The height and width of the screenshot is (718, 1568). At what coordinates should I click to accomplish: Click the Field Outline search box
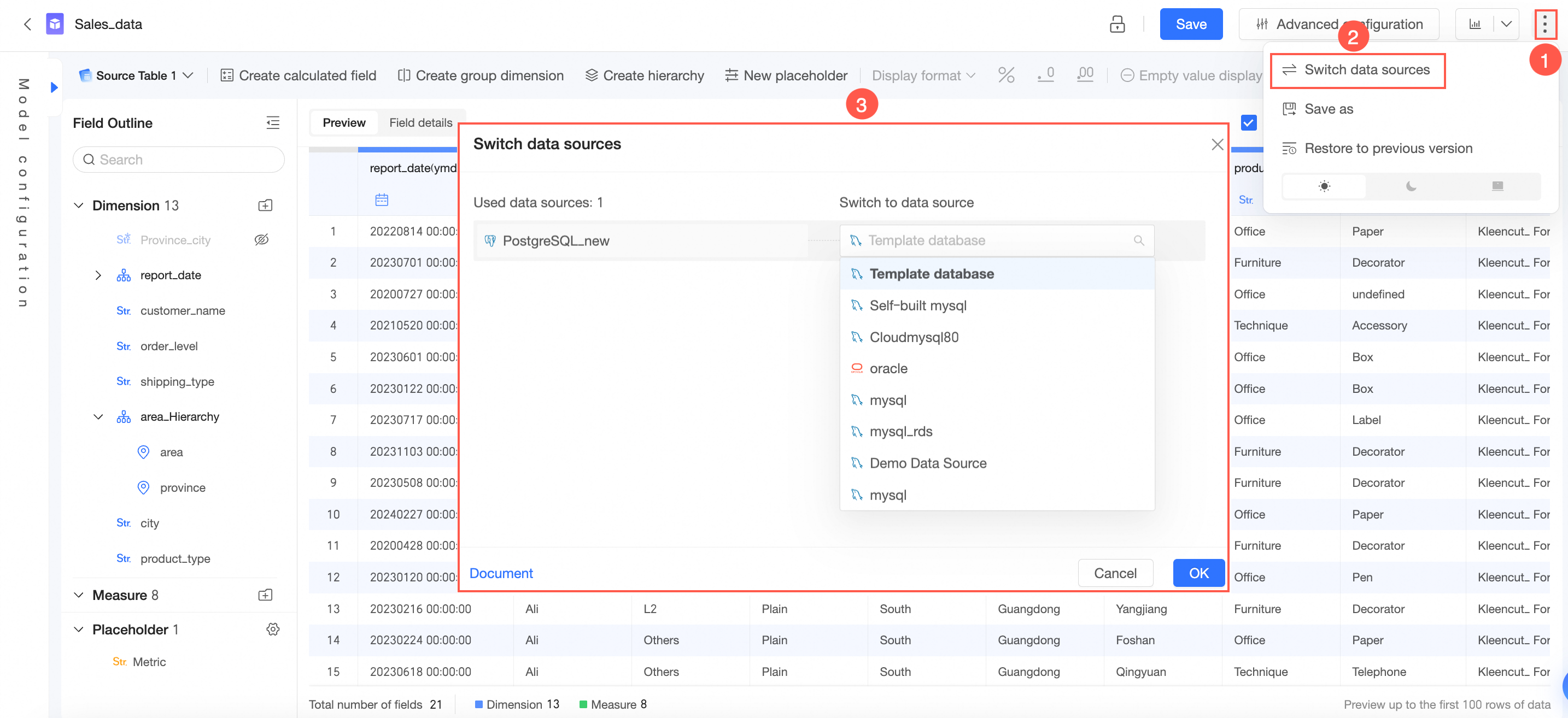pos(178,160)
